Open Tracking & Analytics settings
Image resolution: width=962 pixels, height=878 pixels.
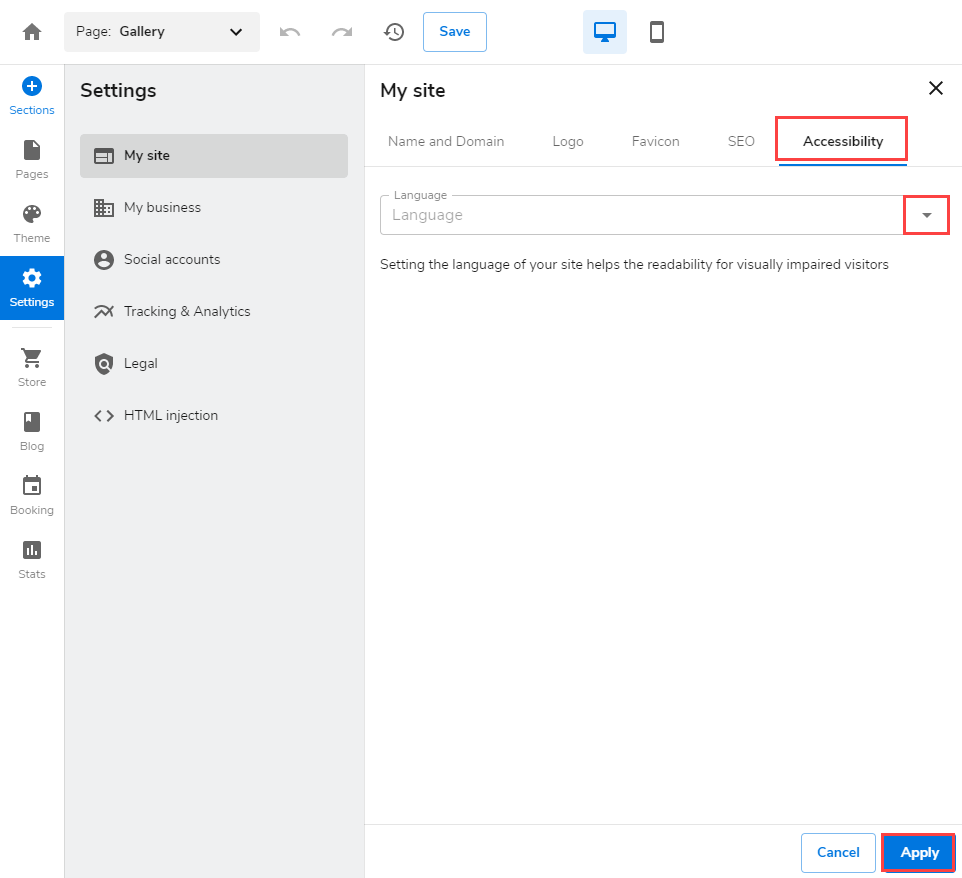tap(214, 312)
